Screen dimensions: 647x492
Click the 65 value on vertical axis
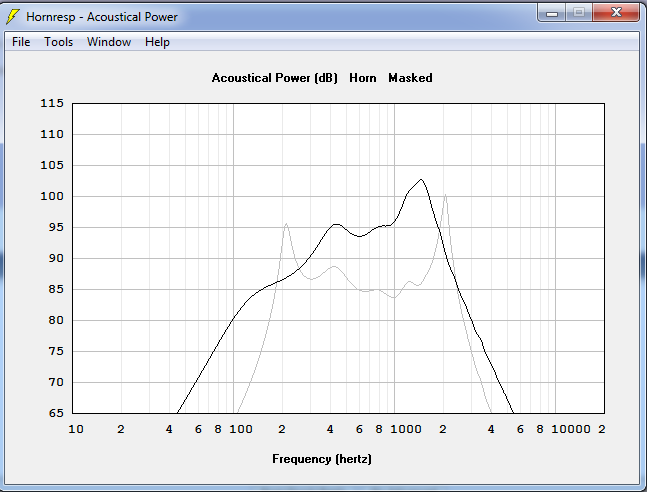pyautogui.click(x=56, y=413)
